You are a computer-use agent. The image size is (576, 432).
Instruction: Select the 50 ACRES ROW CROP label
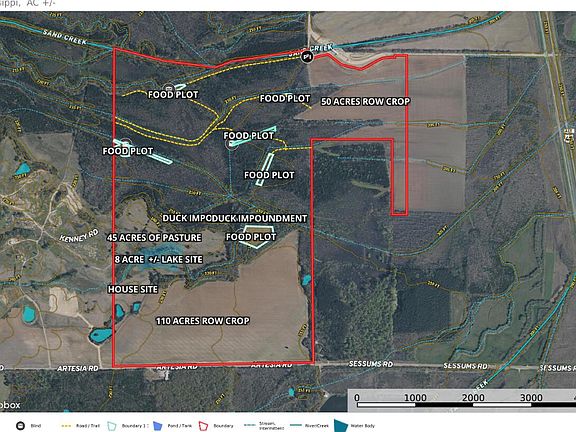coord(366,102)
